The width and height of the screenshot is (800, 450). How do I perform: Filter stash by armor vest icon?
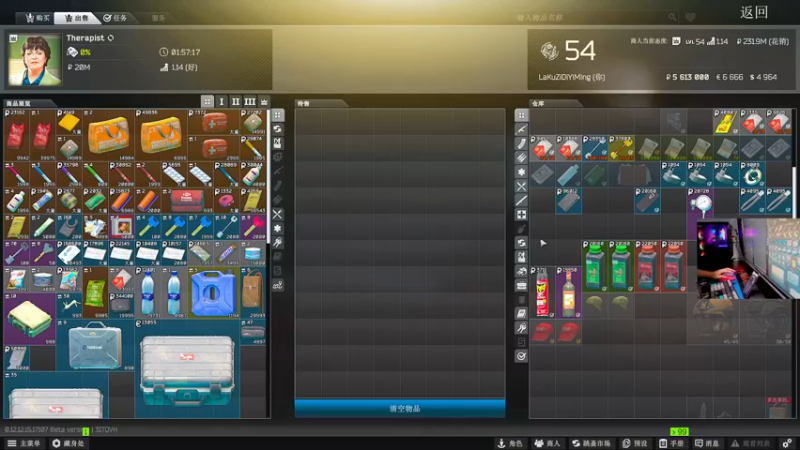coord(521,257)
